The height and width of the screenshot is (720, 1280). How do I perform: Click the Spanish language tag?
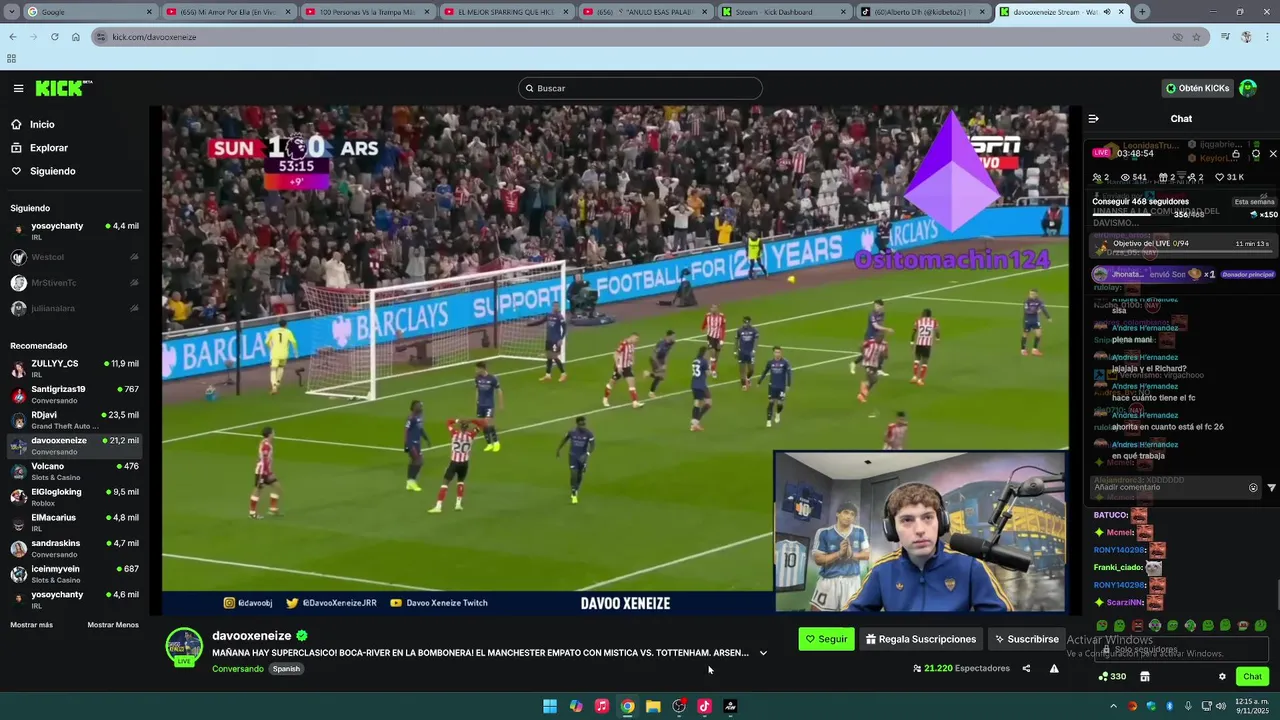(x=286, y=668)
